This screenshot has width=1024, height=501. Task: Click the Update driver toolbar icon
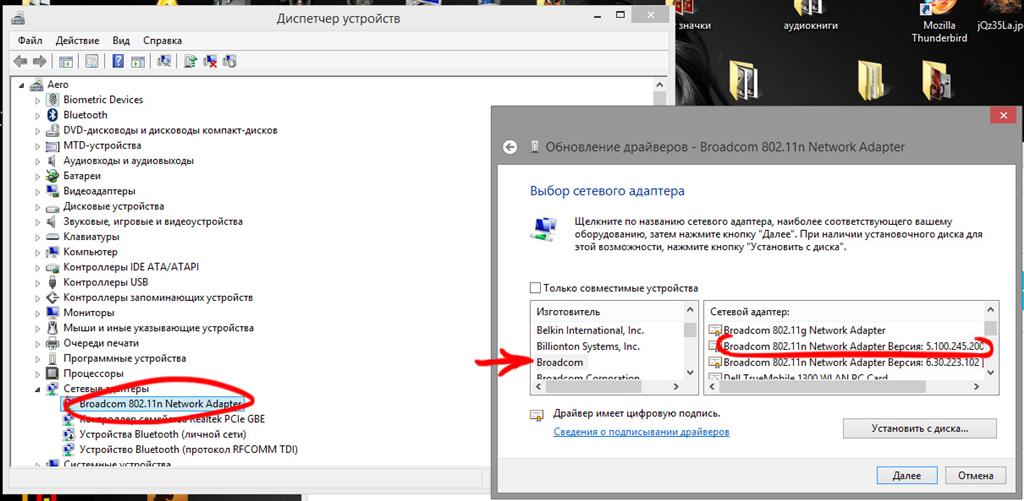tap(190, 61)
